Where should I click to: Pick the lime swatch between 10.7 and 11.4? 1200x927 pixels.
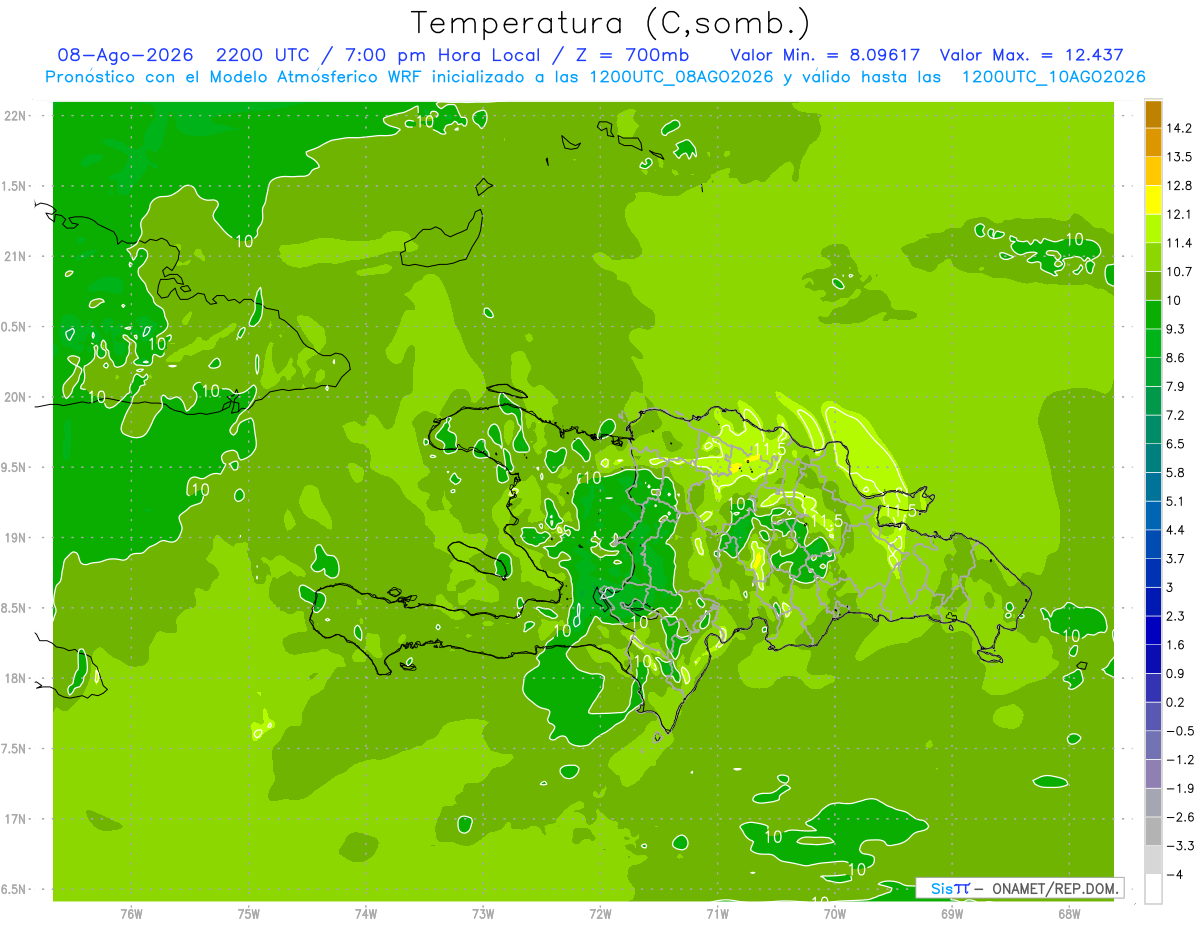[1153, 257]
